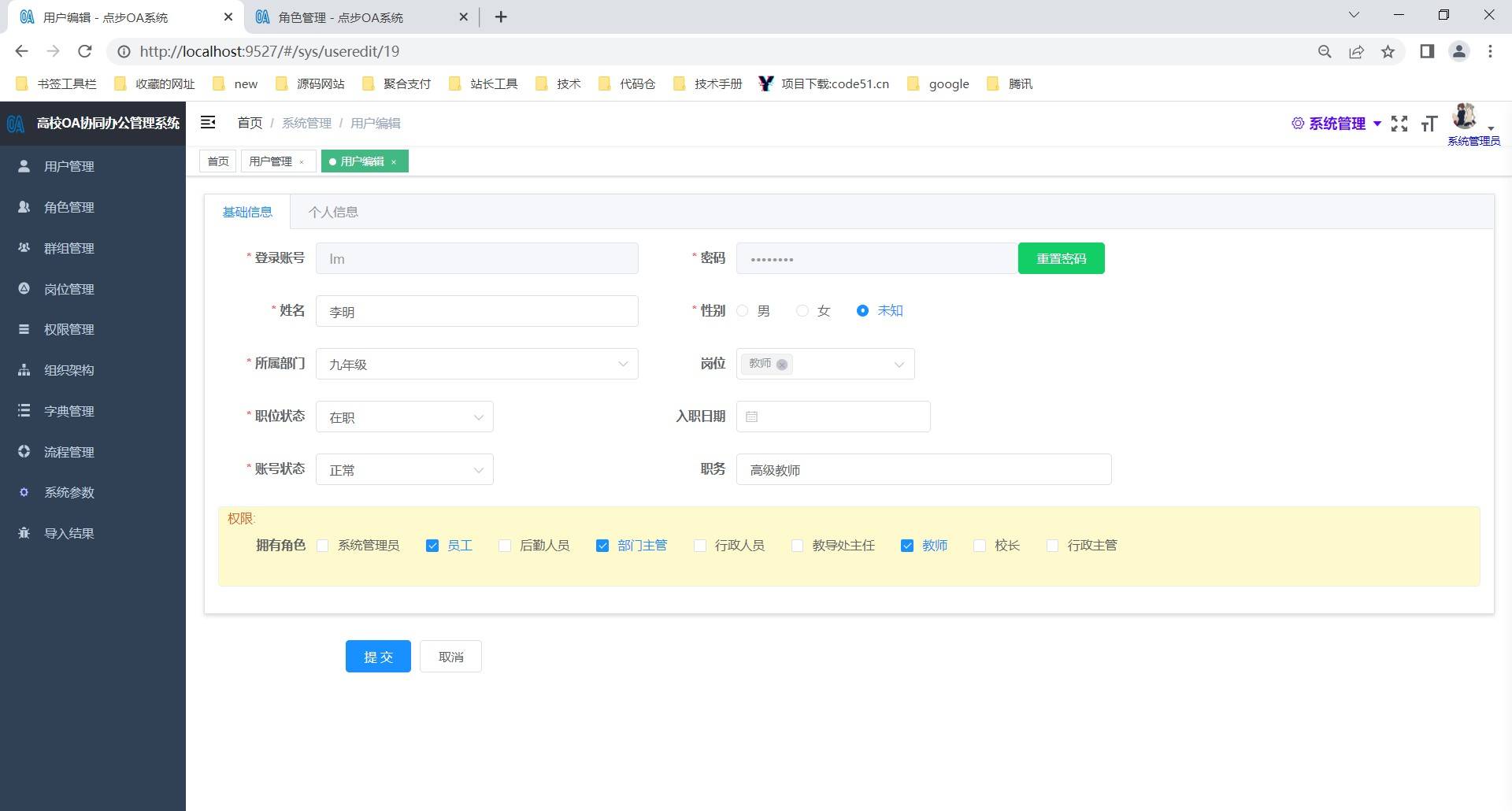Check the 校长 role checkbox
1512x811 pixels.
(980, 546)
